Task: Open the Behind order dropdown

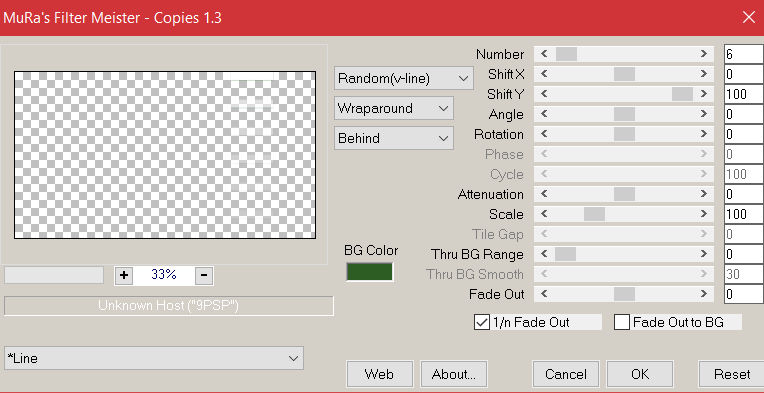Action: tap(394, 138)
